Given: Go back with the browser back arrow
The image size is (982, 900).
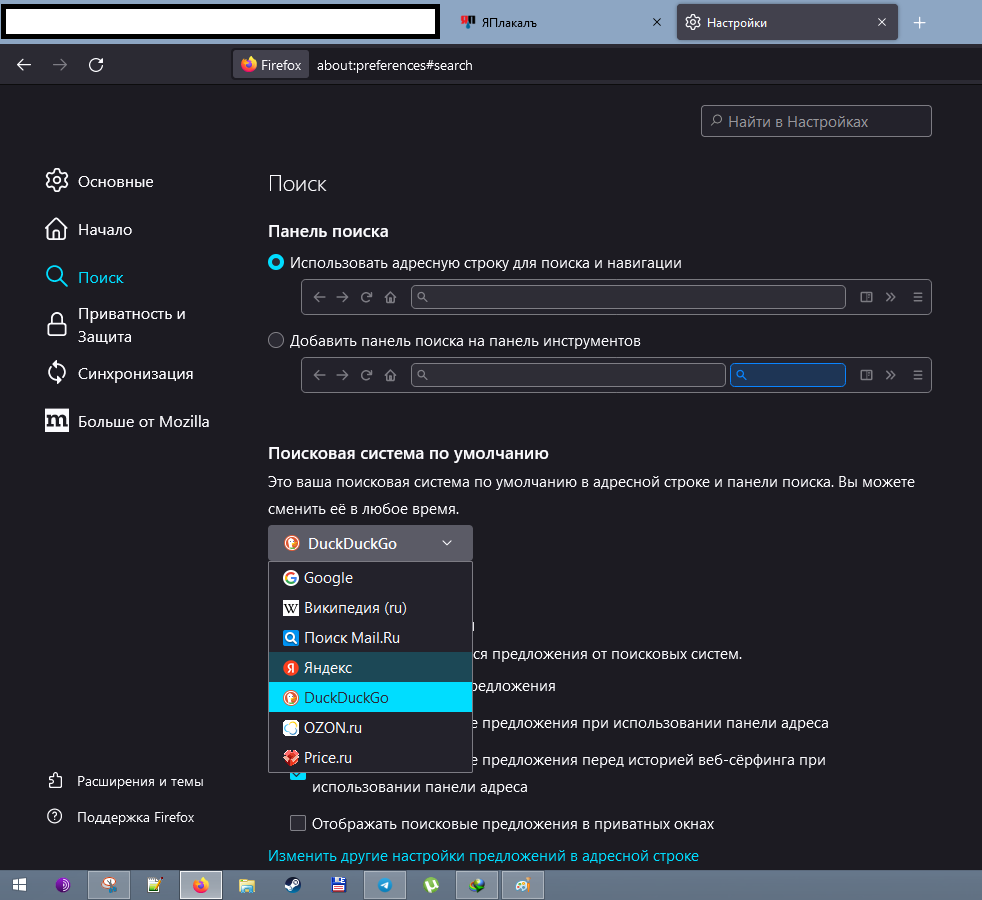Looking at the screenshot, I should 24,65.
